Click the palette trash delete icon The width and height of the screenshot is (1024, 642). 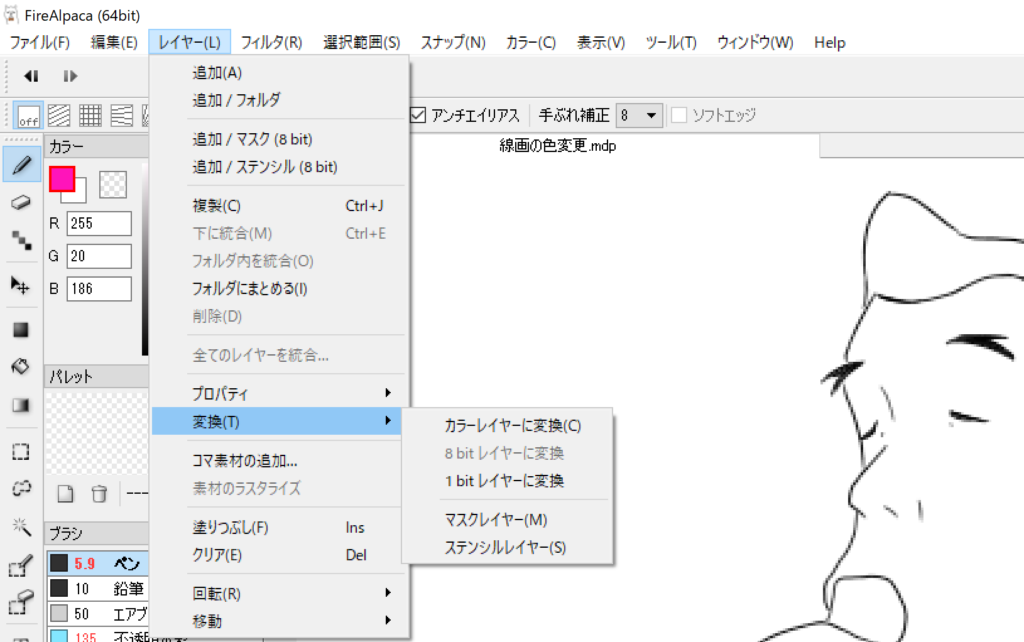(99, 493)
